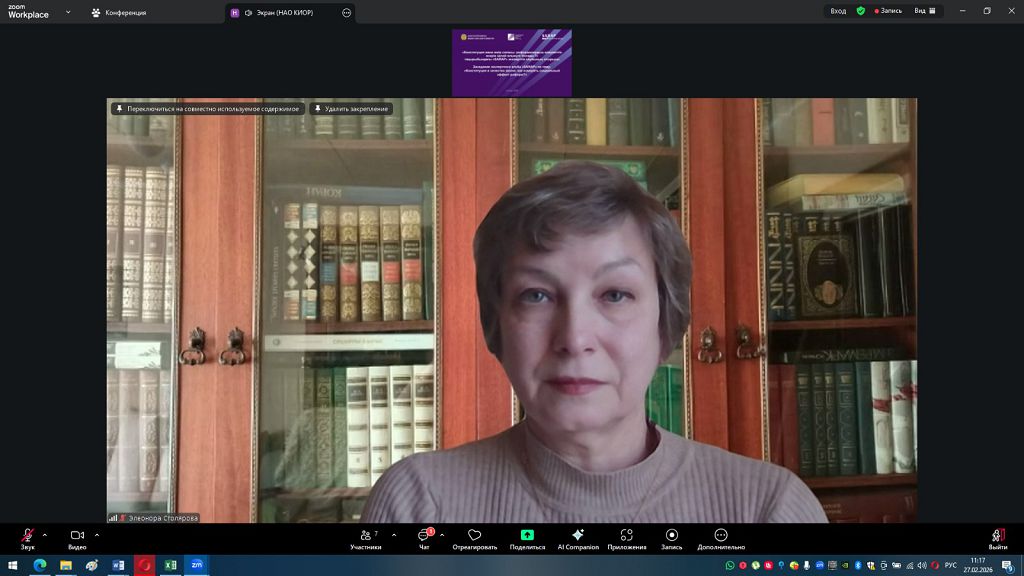Click the Отреагировать heart icon
The height and width of the screenshot is (576, 1024).
[x=474, y=537]
